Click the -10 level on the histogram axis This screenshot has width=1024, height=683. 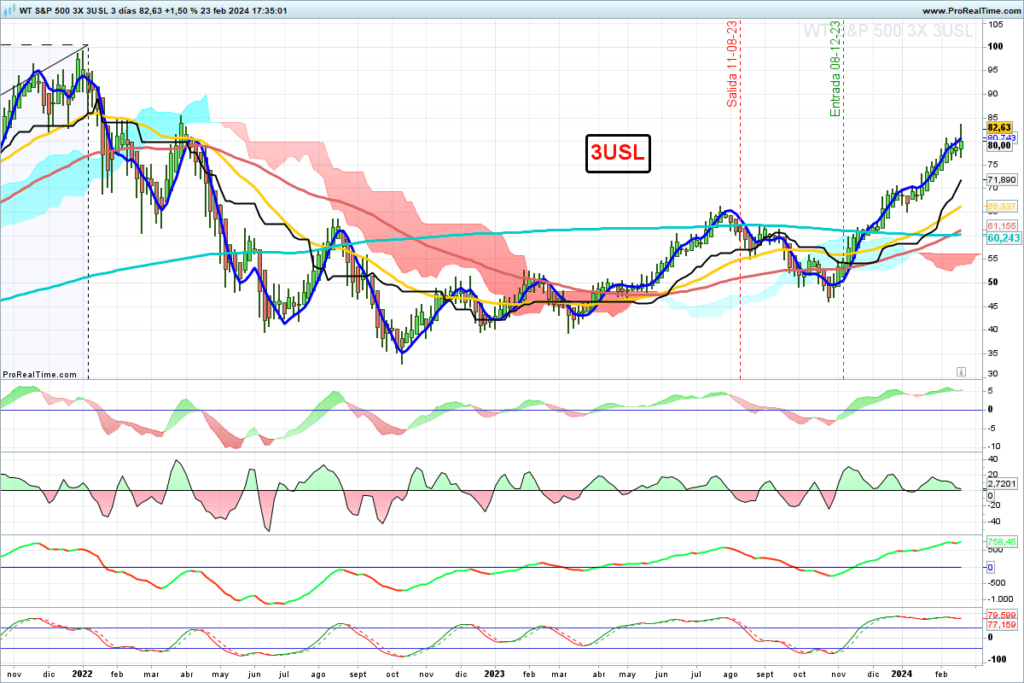coord(994,446)
